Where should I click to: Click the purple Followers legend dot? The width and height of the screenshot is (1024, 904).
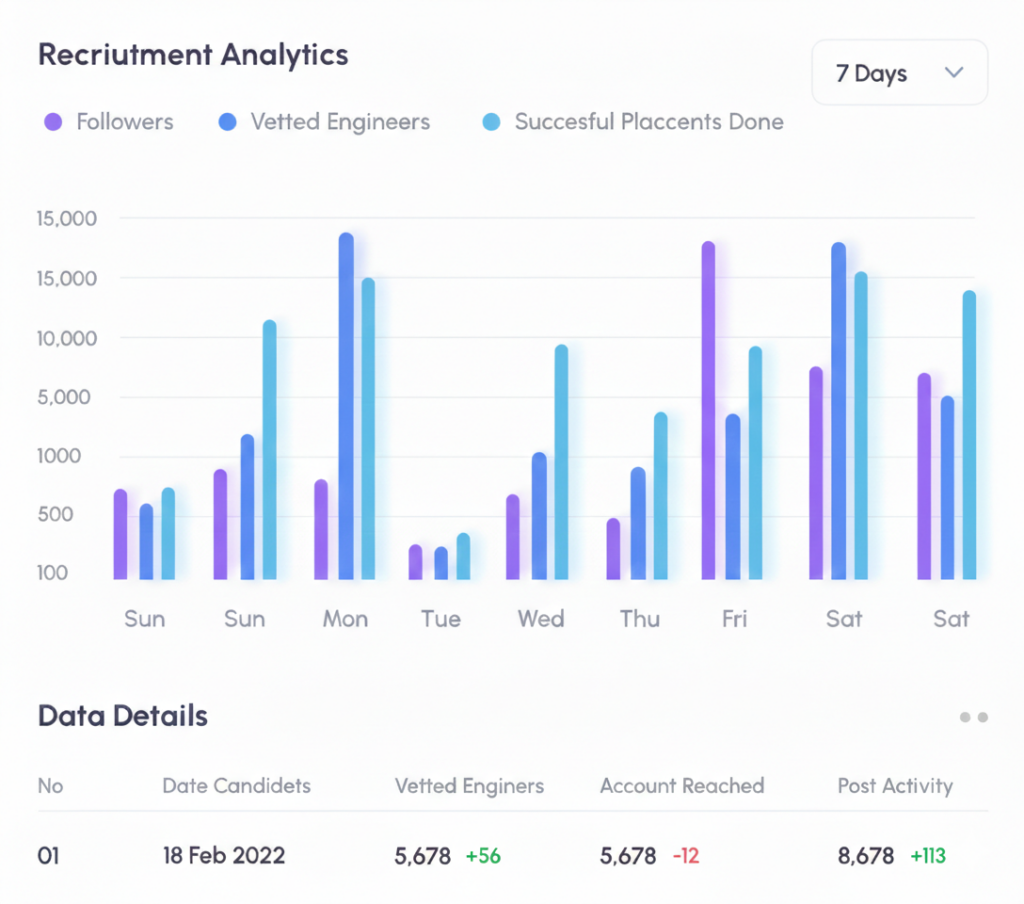pos(53,123)
